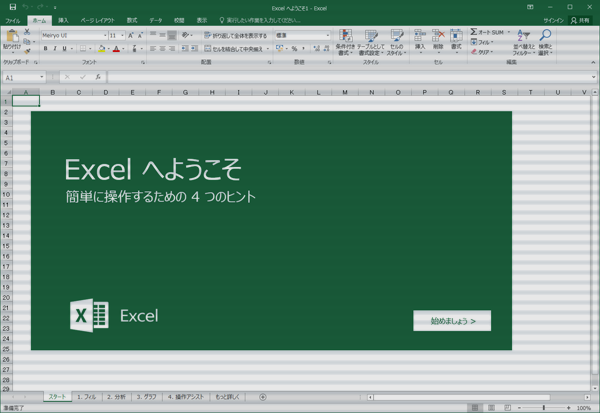Click the Insert Function fx button
This screenshot has height=413, width=600.
pyautogui.click(x=98, y=77)
